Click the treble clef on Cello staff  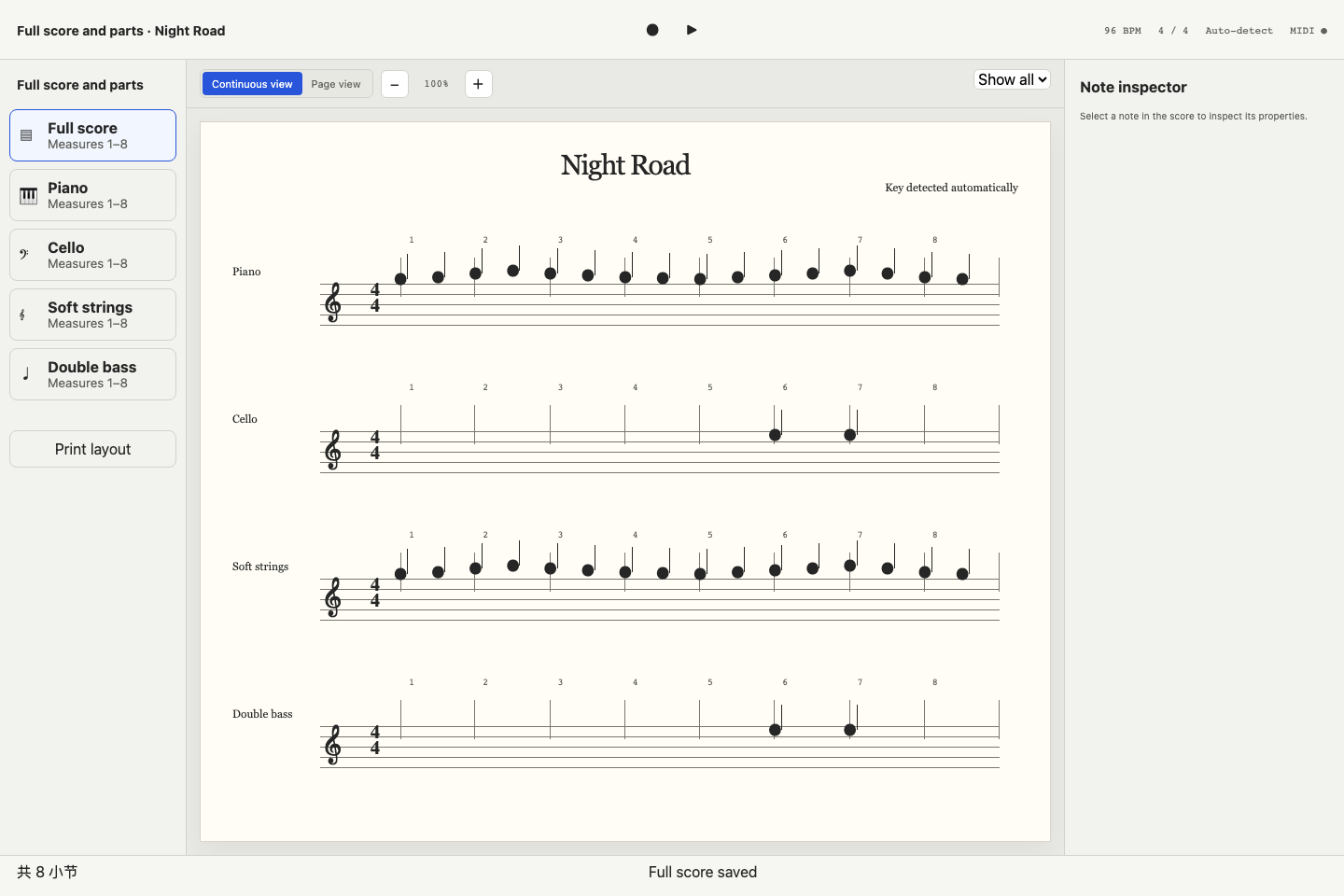(333, 450)
